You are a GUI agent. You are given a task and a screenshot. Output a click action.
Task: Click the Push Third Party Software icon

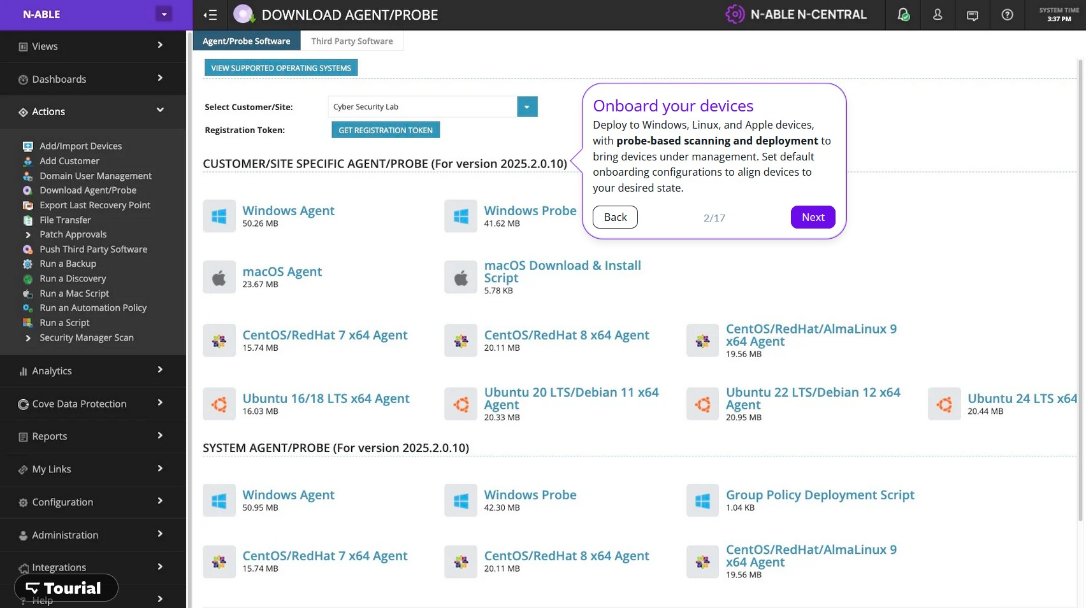(28, 249)
